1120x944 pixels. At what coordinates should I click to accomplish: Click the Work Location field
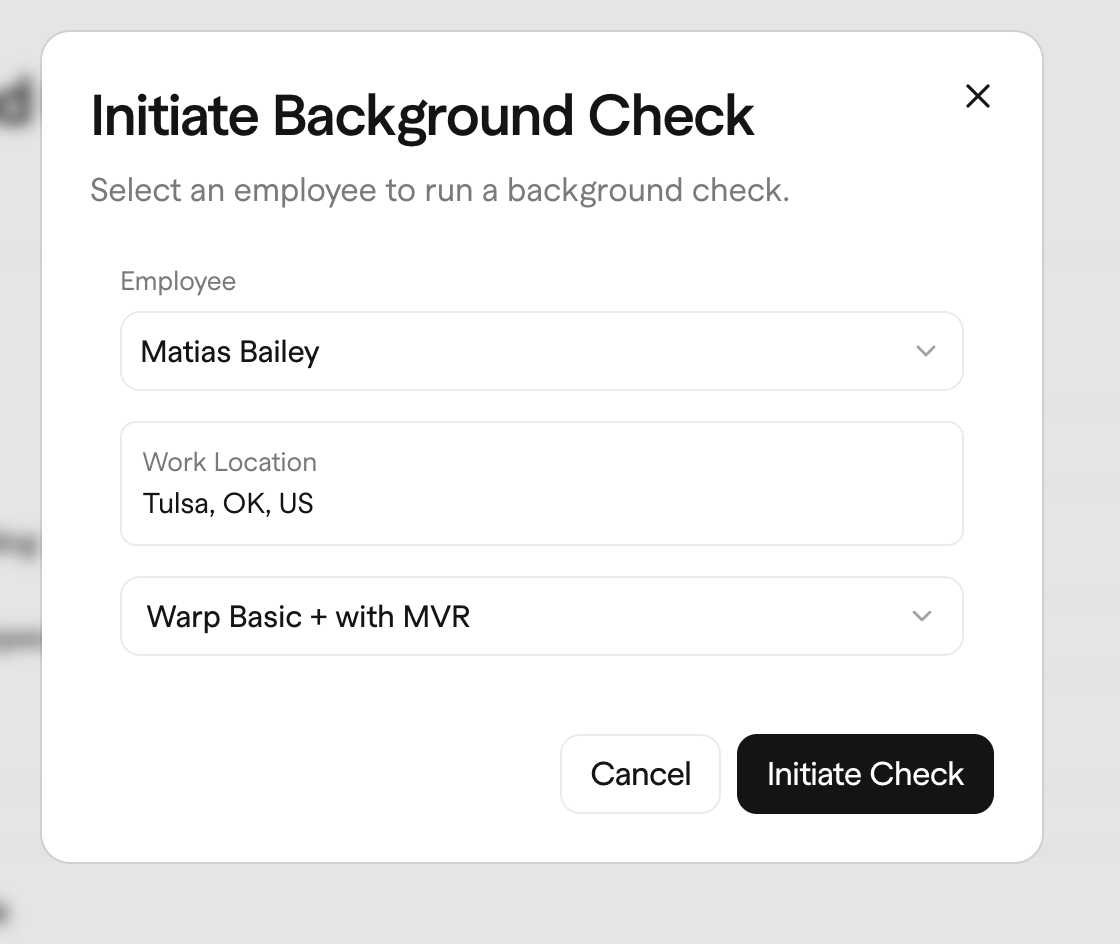(x=541, y=483)
